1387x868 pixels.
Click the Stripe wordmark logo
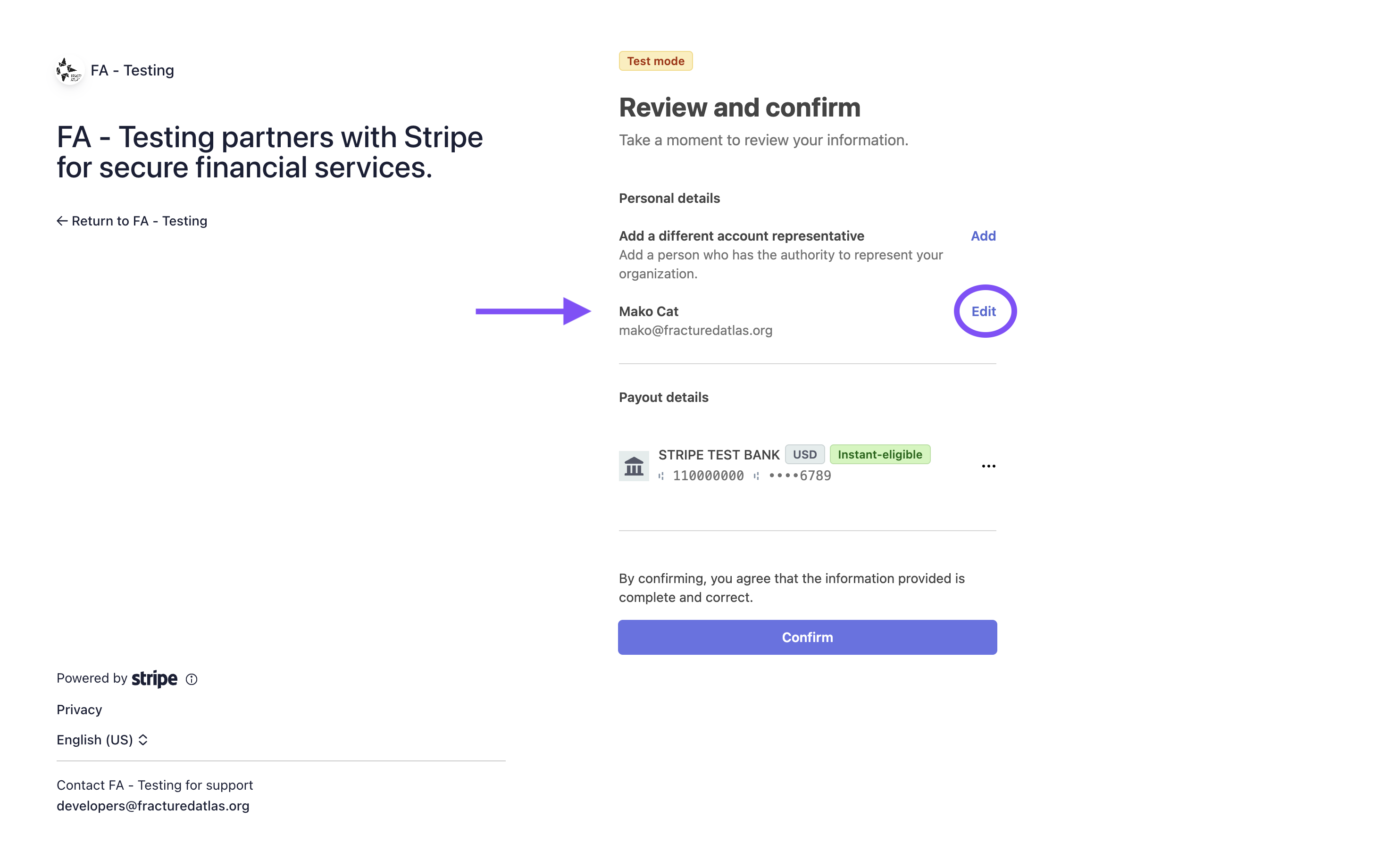(x=154, y=678)
